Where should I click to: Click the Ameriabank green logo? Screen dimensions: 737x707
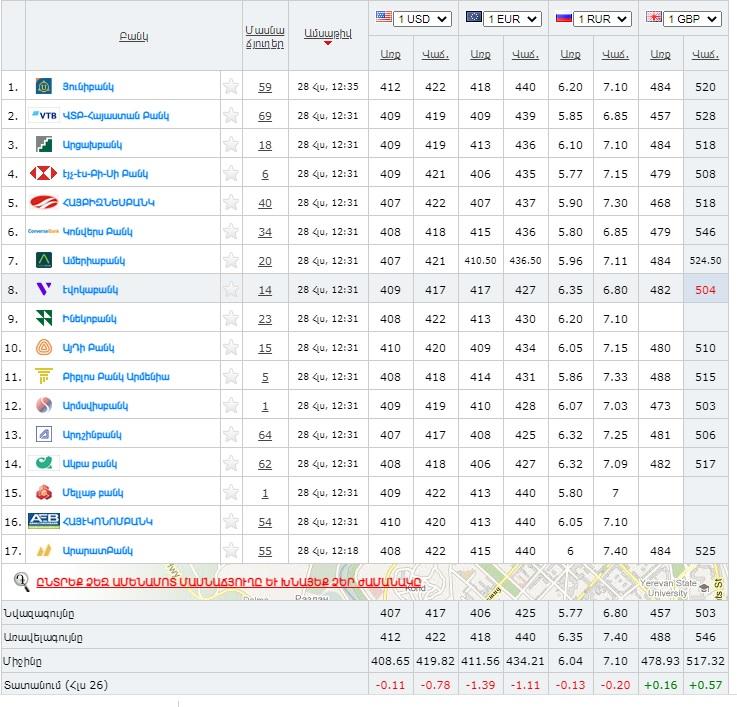pos(44,261)
